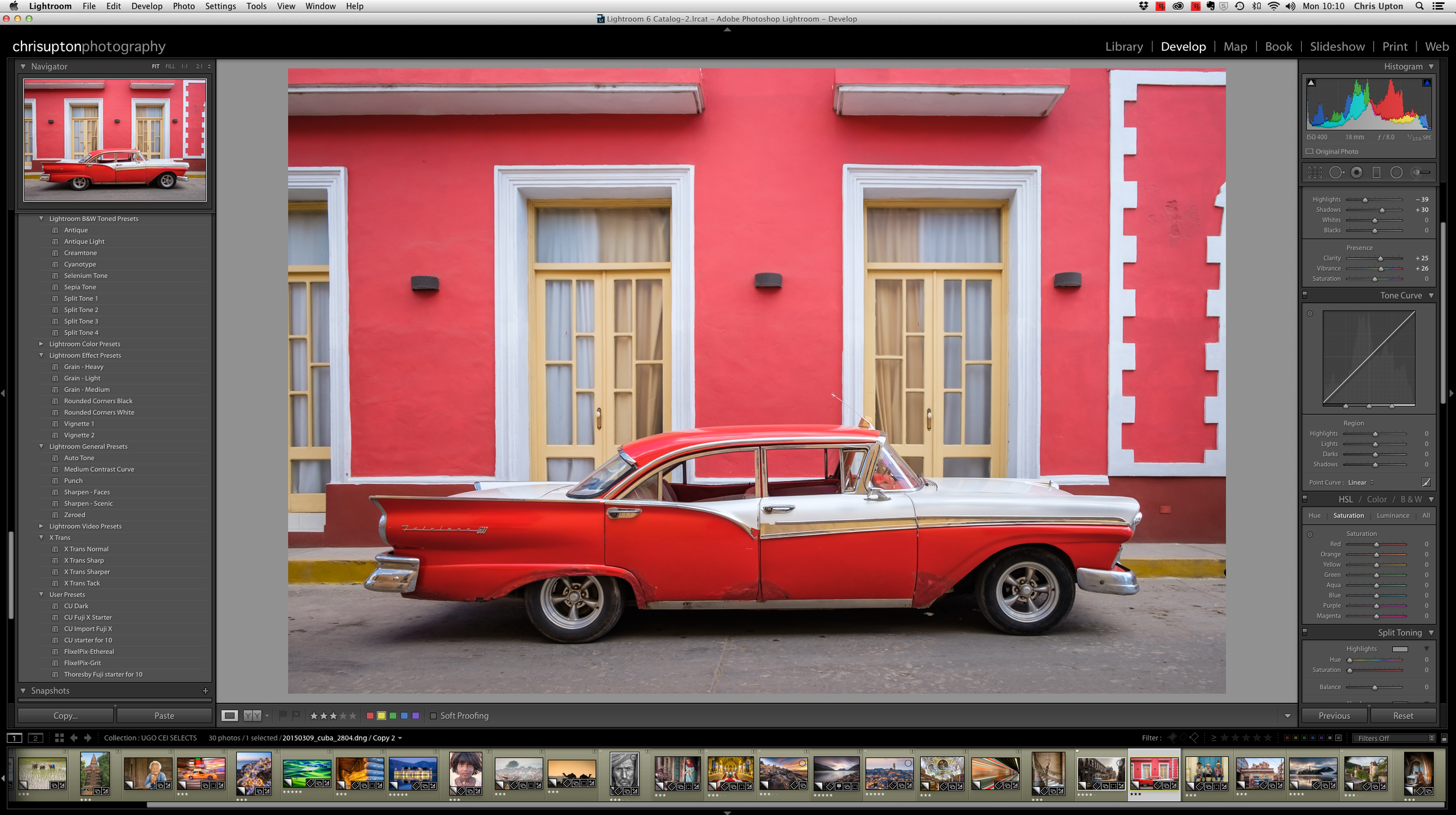Open grid view from filmstrip bar
This screenshot has width=1456, height=815.
[59, 738]
